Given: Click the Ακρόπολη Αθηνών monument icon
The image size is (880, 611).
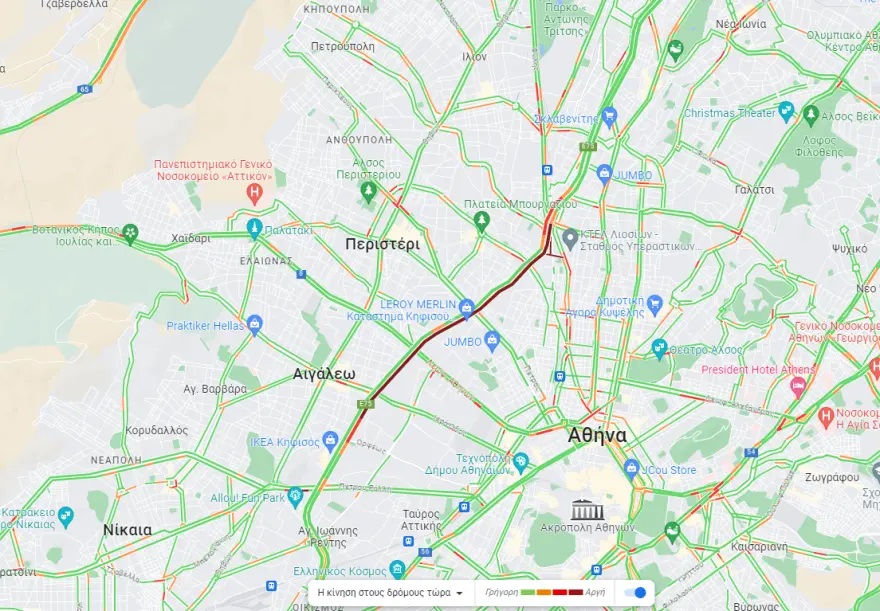Looking at the screenshot, I should tap(588, 510).
